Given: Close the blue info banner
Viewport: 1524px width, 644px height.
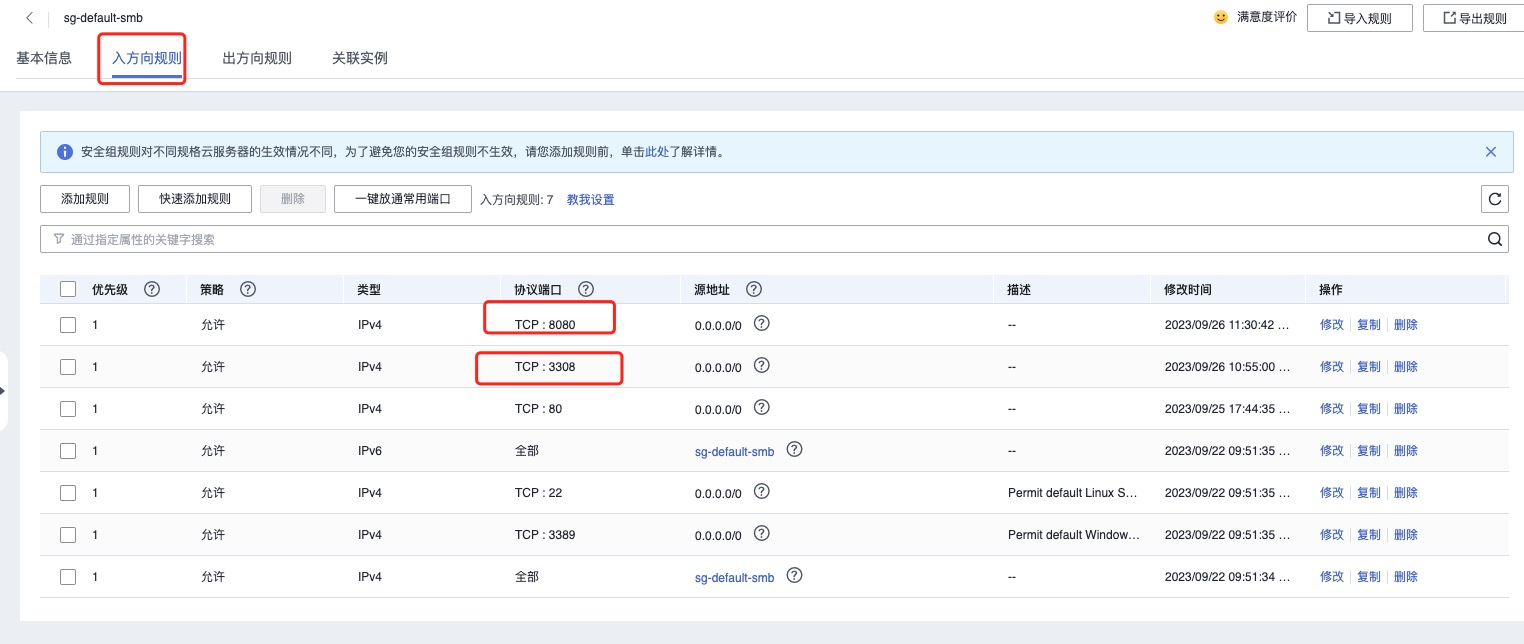Looking at the screenshot, I should 1490,152.
